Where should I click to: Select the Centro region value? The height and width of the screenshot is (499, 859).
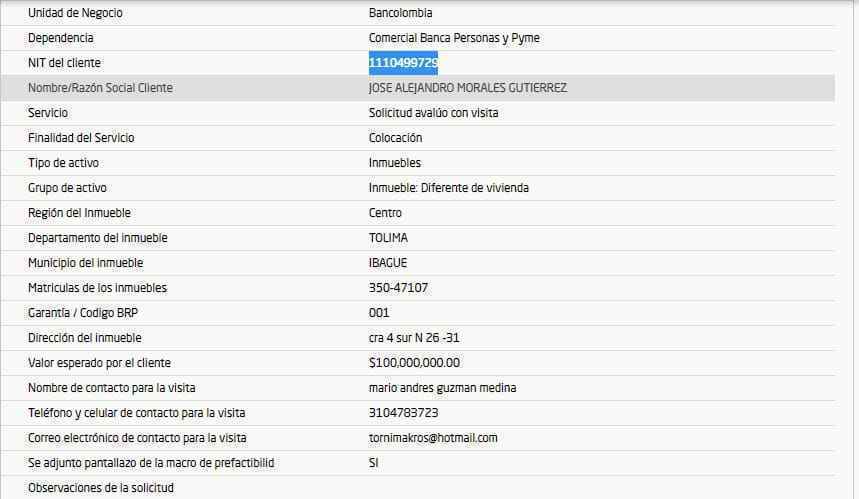click(x=385, y=213)
